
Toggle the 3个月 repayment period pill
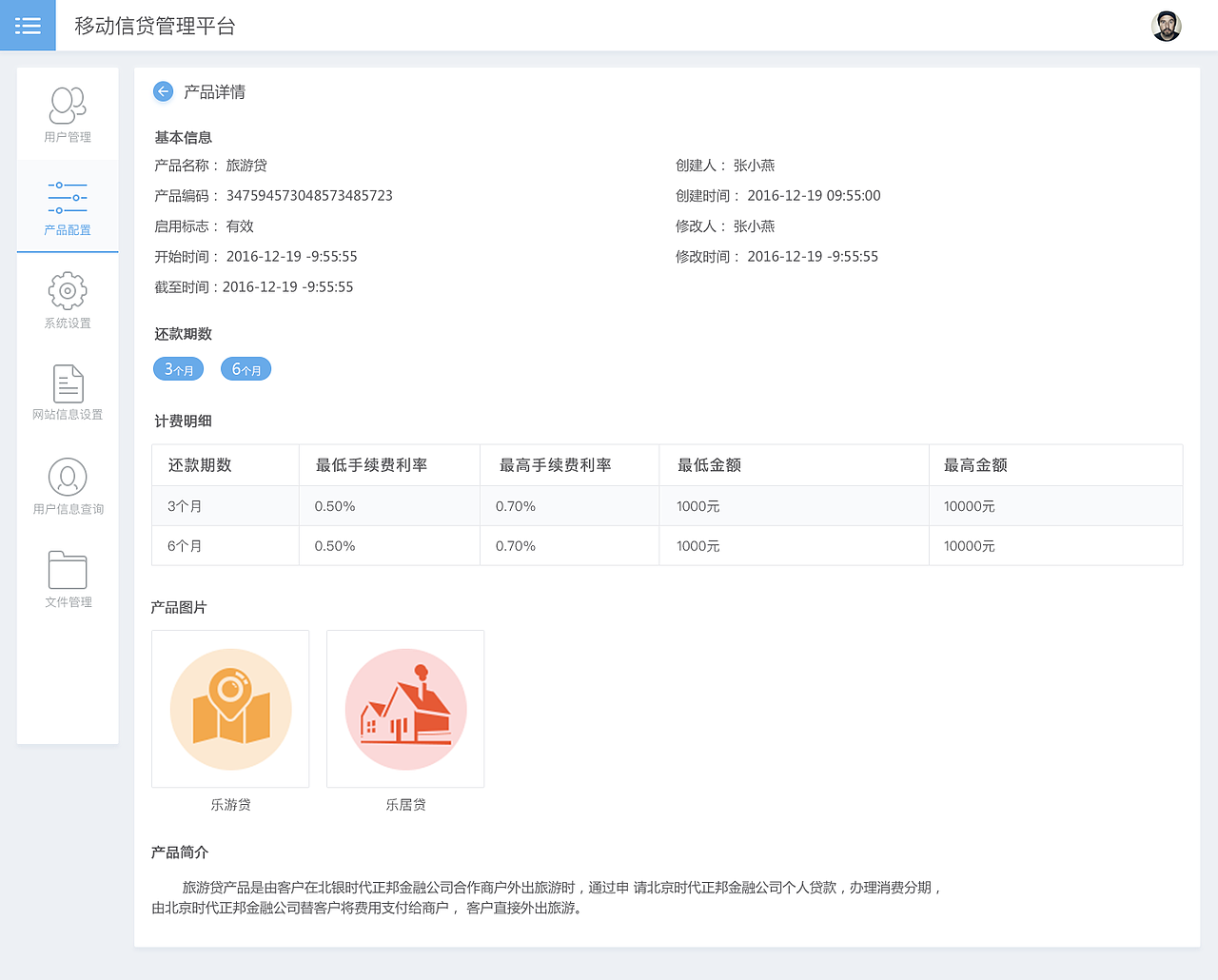(178, 368)
